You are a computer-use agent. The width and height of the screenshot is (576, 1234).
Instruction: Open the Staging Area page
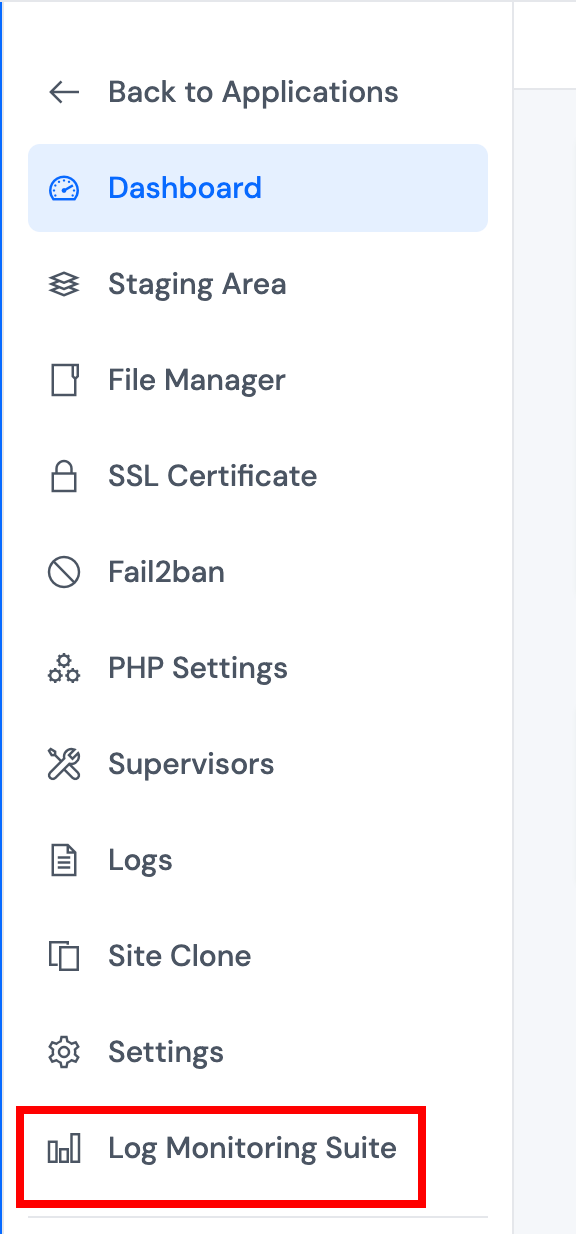point(258,284)
